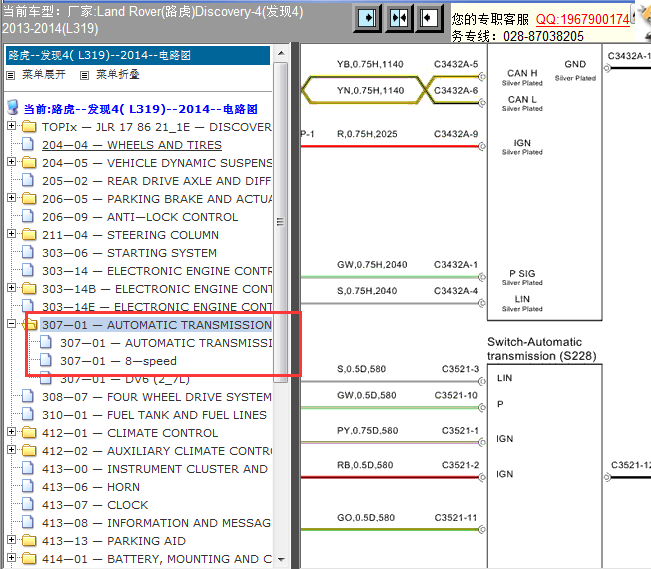Click the collapse-left panel layout icon
The height and width of the screenshot is (569, 651).
pyautogui.click(x=429, y=18)
